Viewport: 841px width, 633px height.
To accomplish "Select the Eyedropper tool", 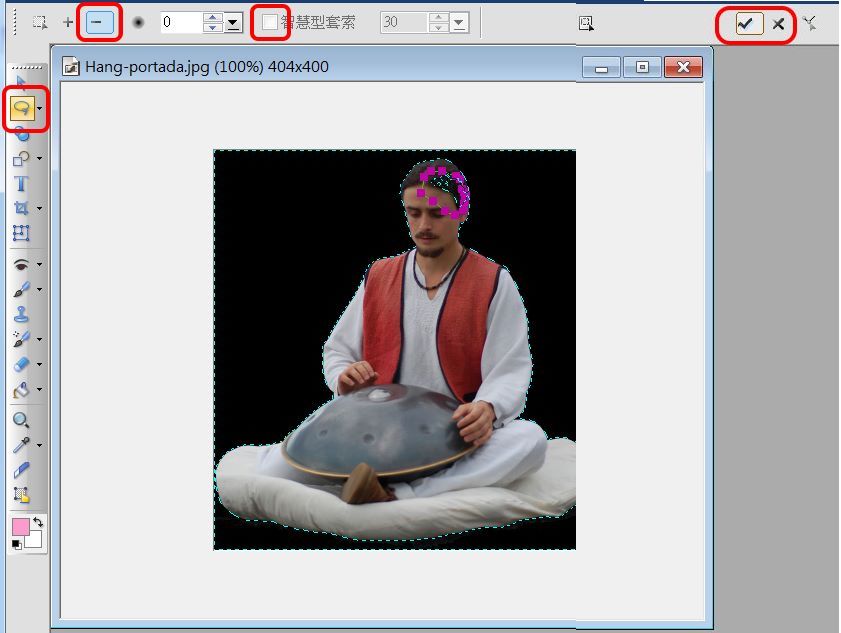I will point(21,445).
